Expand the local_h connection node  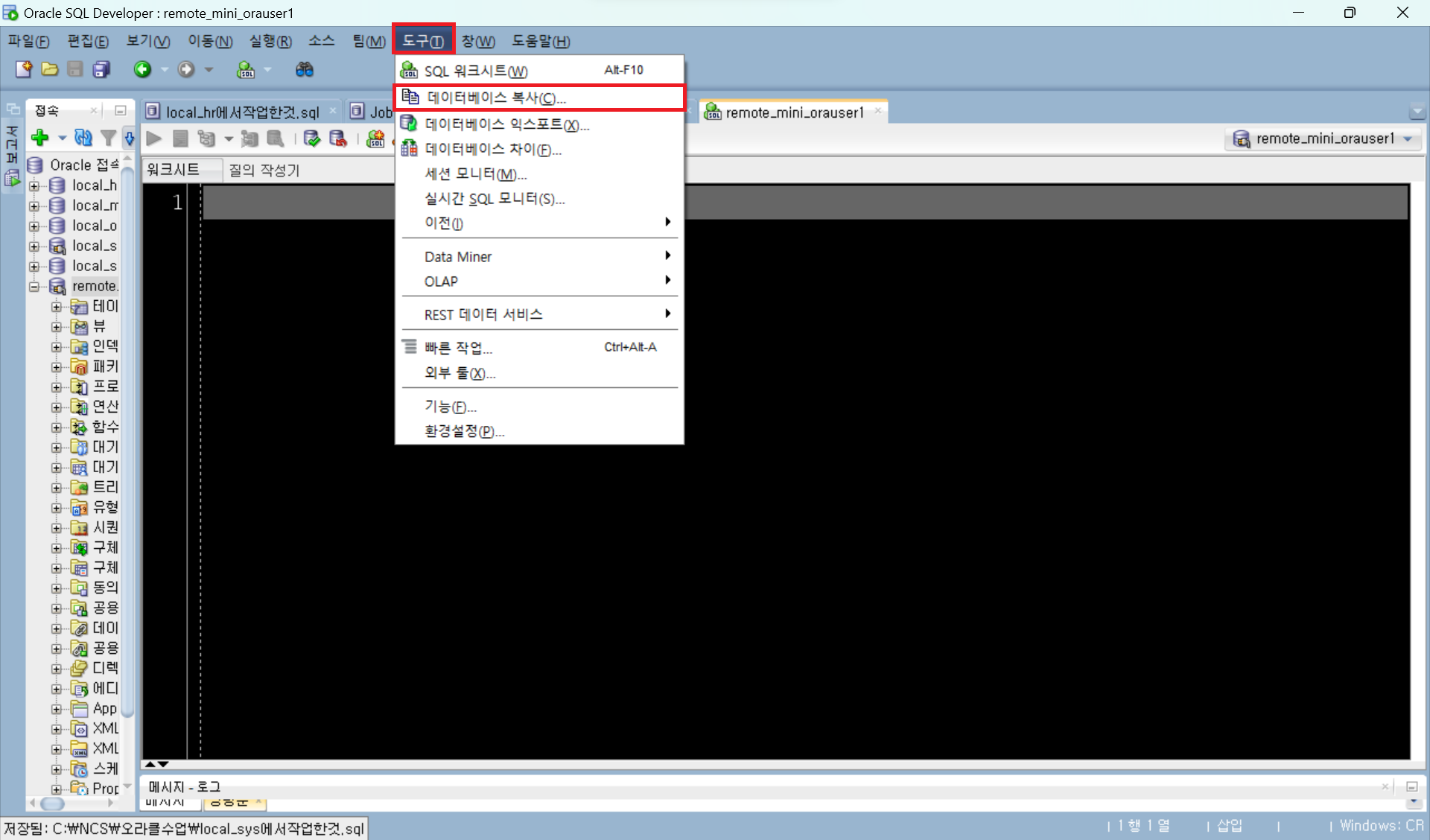pos(34,185)
